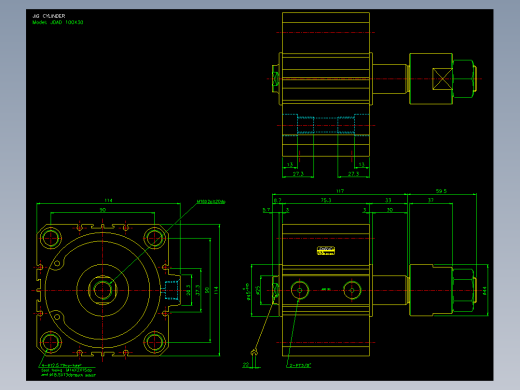Select the 2-PT3/8 port callout label
Image resolution: width=520 pixels, height=390 pixels.
pos(299,365)
